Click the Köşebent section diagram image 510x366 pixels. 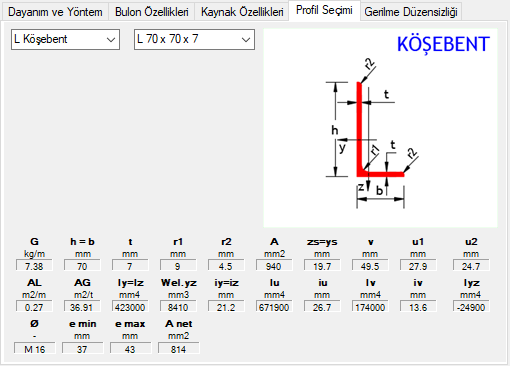point(380,128)
